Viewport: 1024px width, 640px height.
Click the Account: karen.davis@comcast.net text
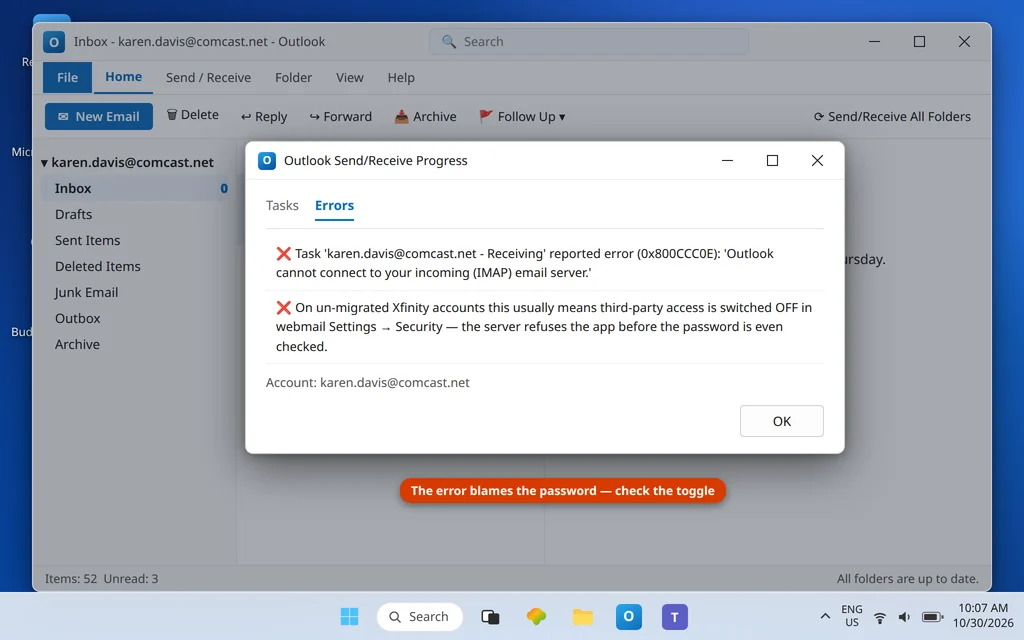(x=368, y=383)
